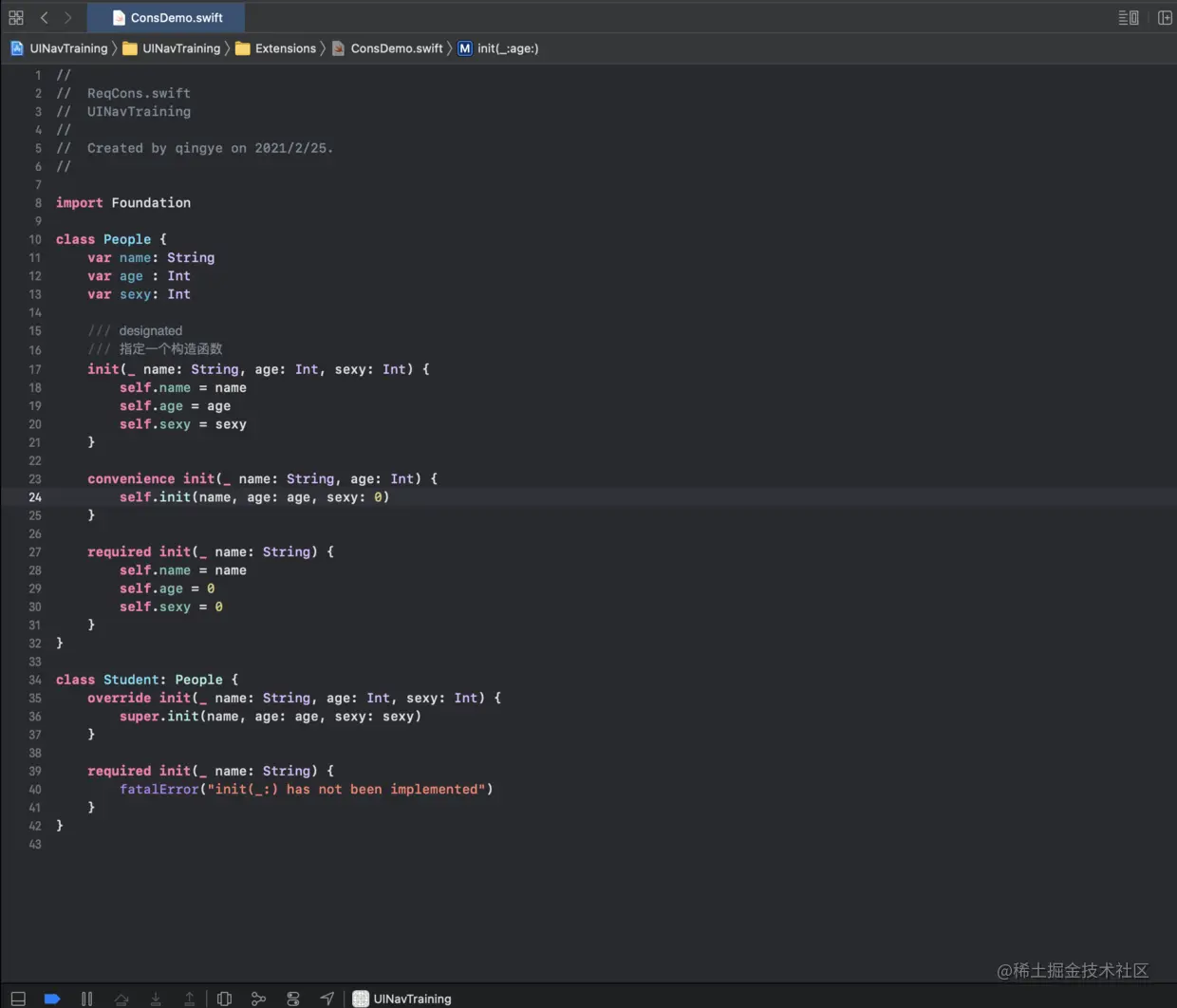Click the 'import Foundation' line

pyautogui.click(x=123, y=203)
